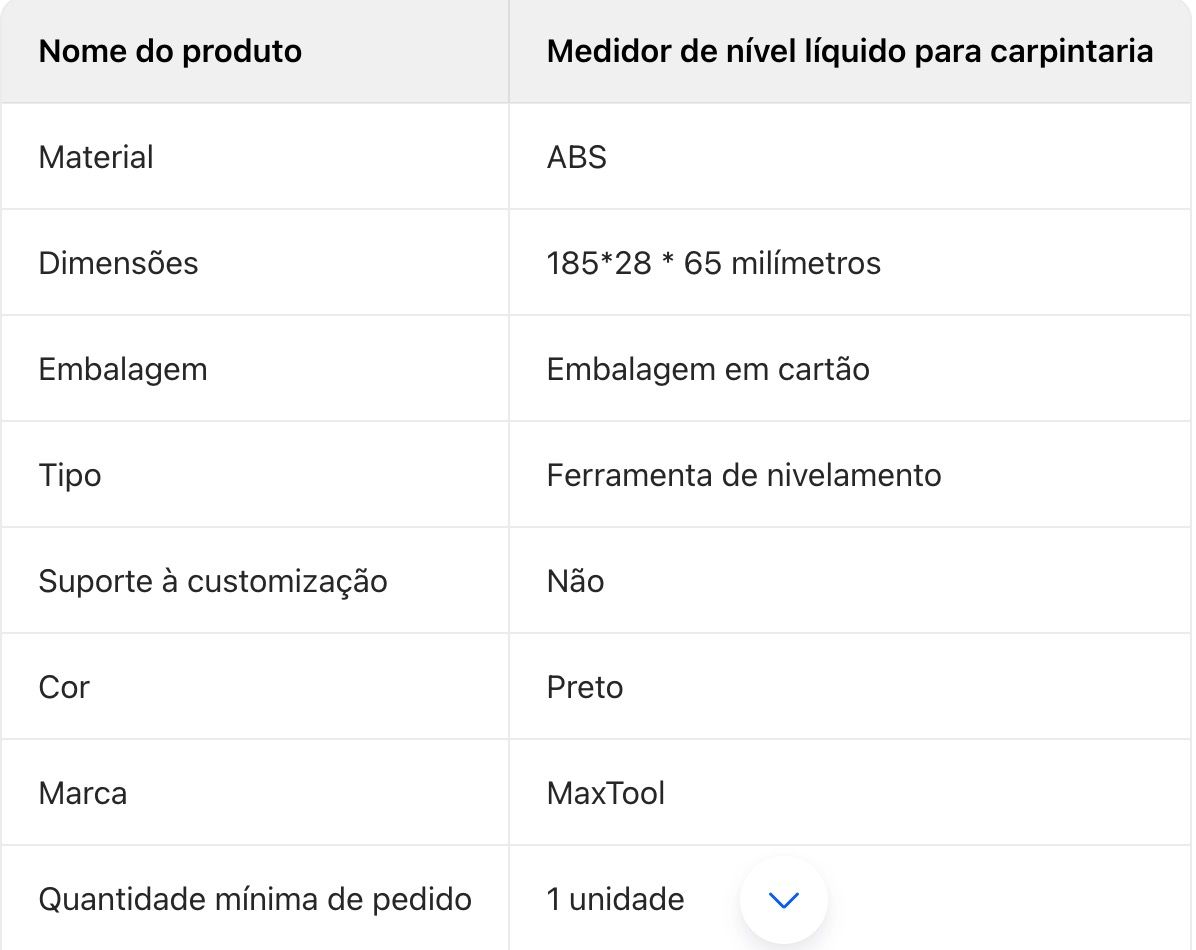Select the product name 'Medidor de nível líquido para carpintaria'
Screen dimensions: 1196x950
click(850, 51)
